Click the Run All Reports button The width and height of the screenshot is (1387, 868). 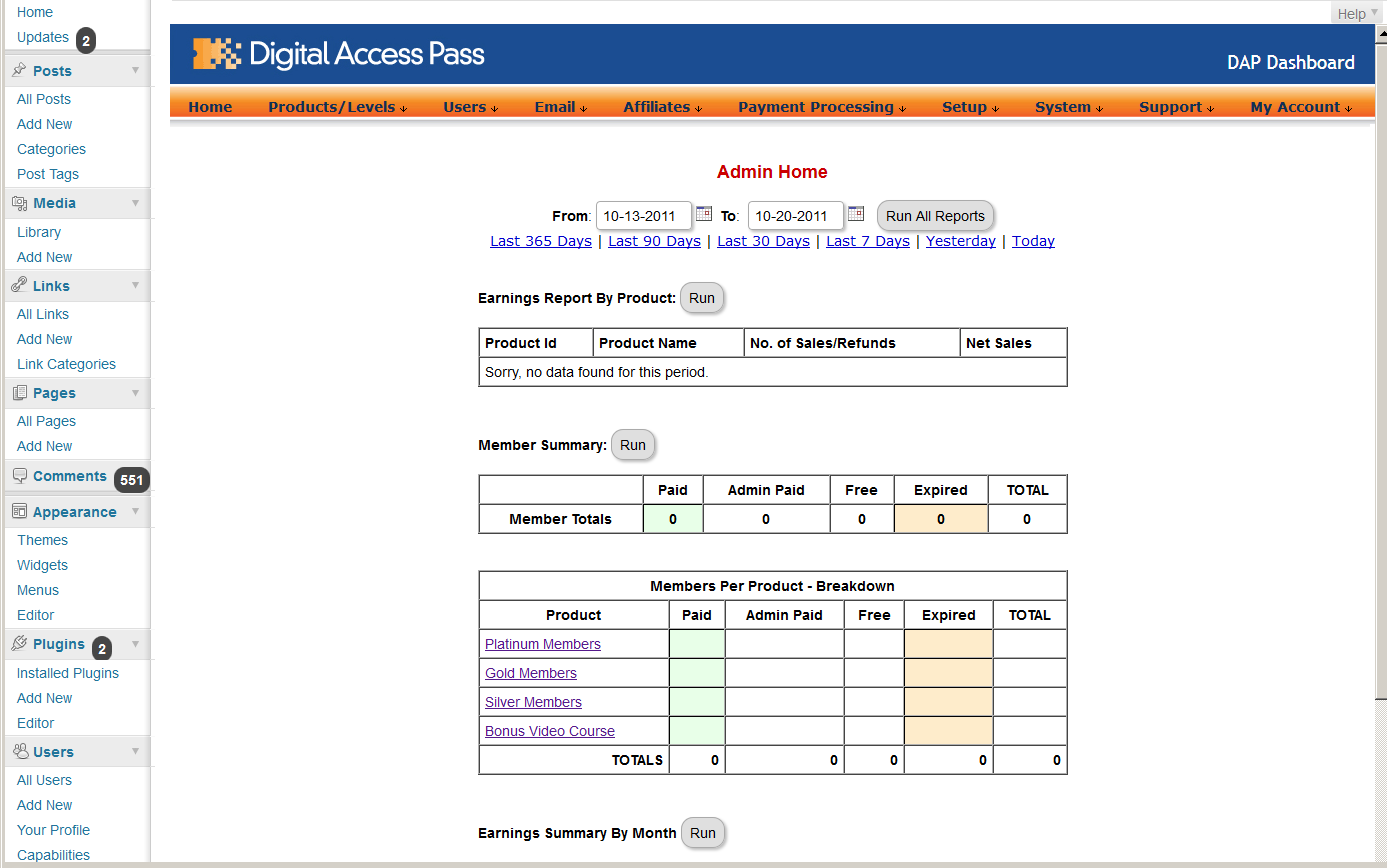click(x=935, y=216)
